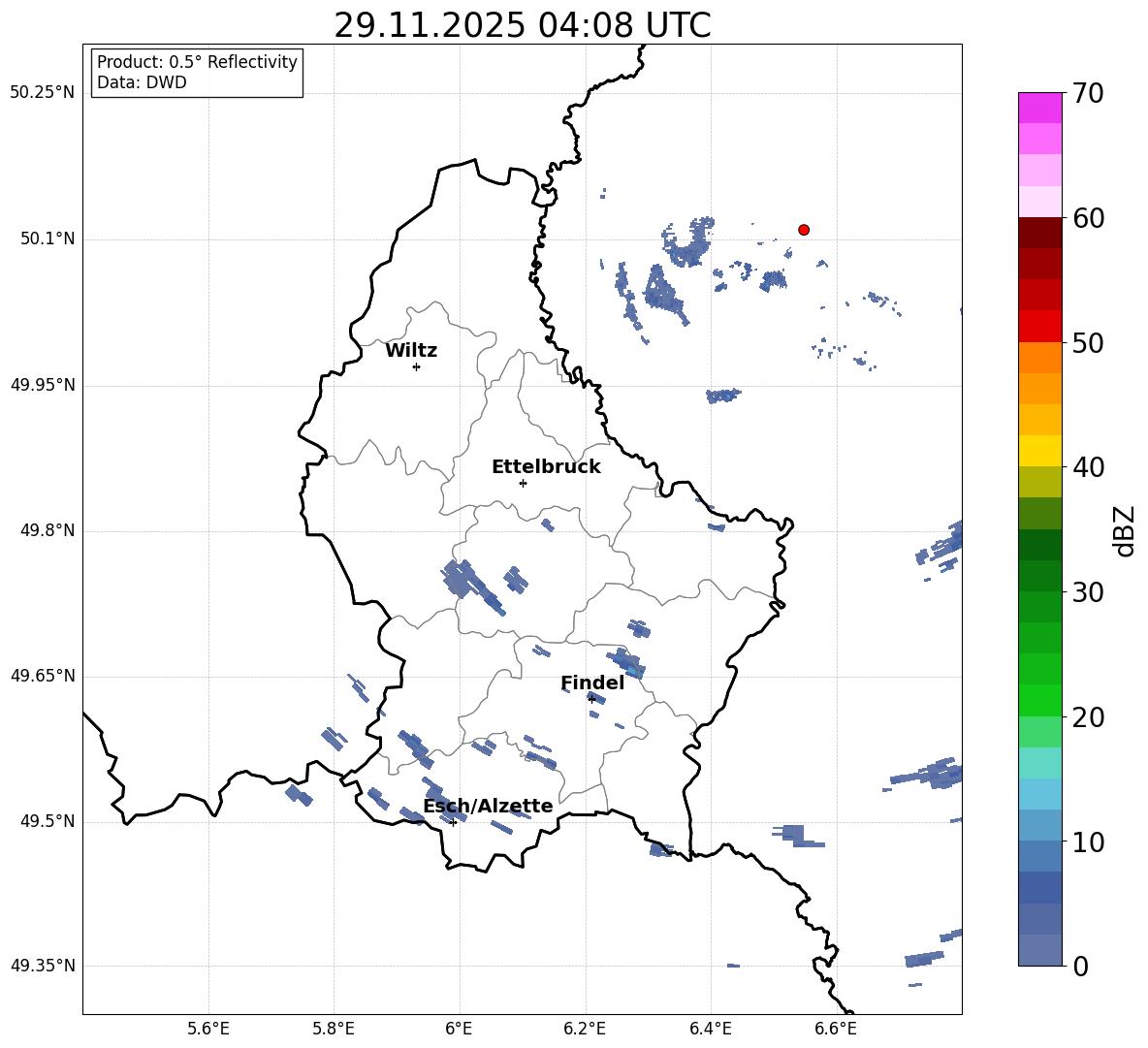Click the 40 tick label on colorbar
Screen dimensions: 1148x1048
point(1089,467)
